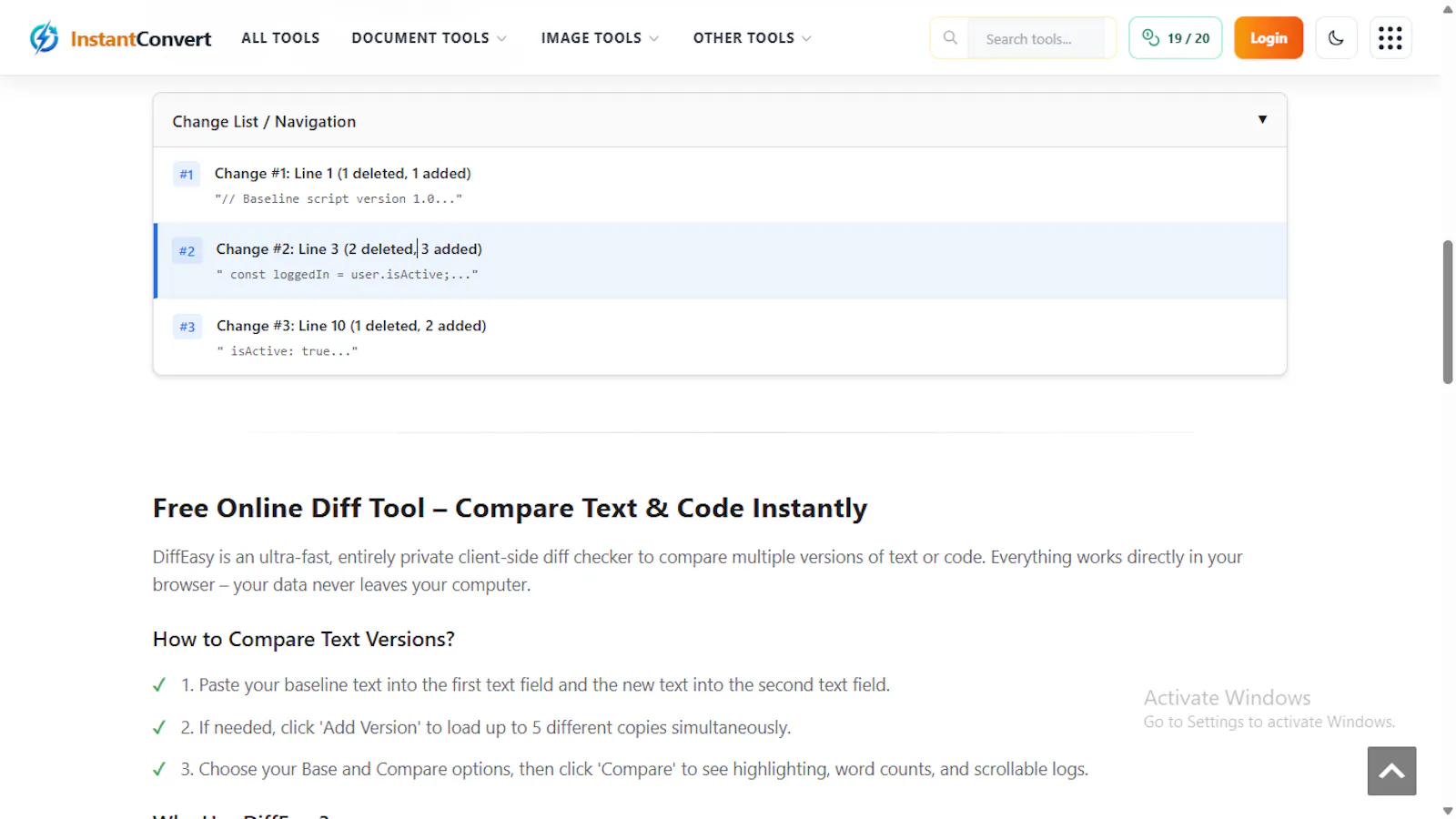1456x819 pixels.
Task: Collapse the Change List / Navigation panel arrow
Action: click(x=1262, y=119)
